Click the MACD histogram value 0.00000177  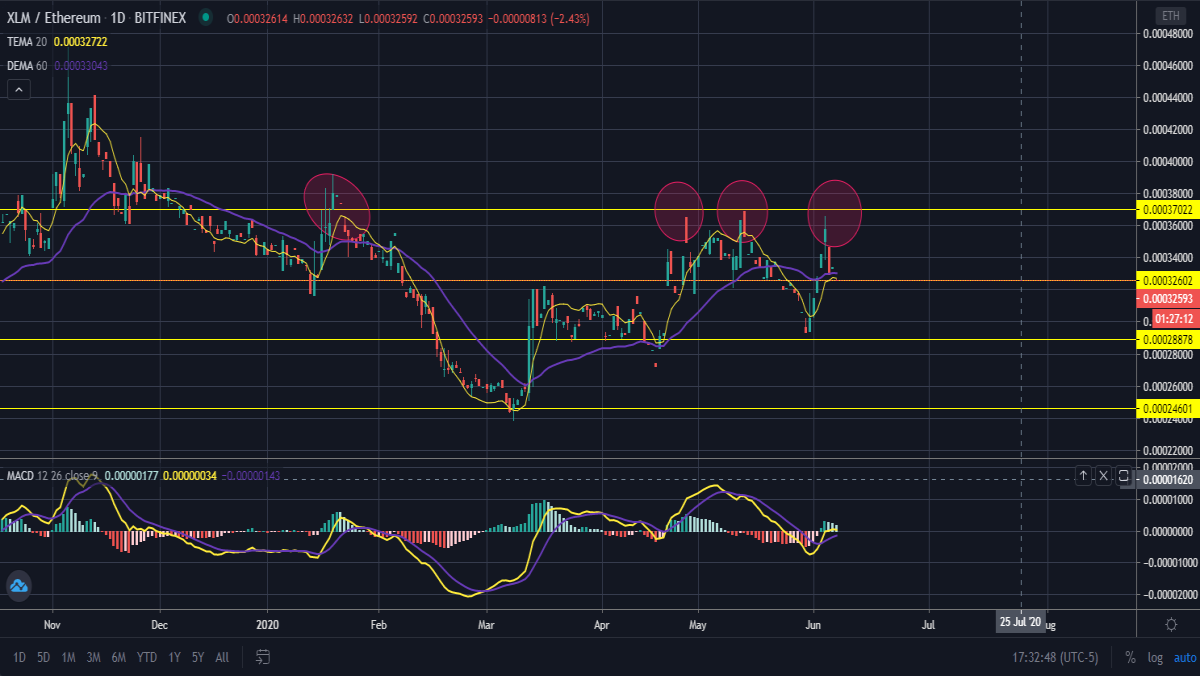132,475
